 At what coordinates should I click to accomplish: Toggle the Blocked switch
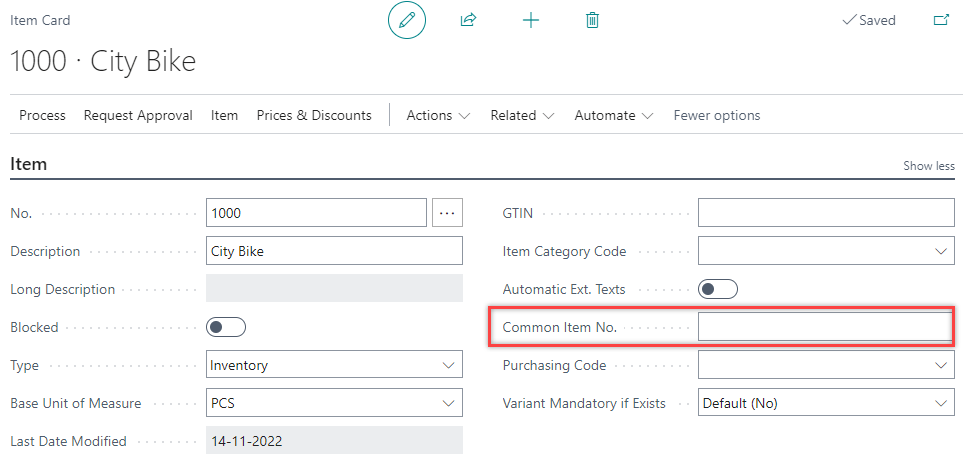pos(226,327)
